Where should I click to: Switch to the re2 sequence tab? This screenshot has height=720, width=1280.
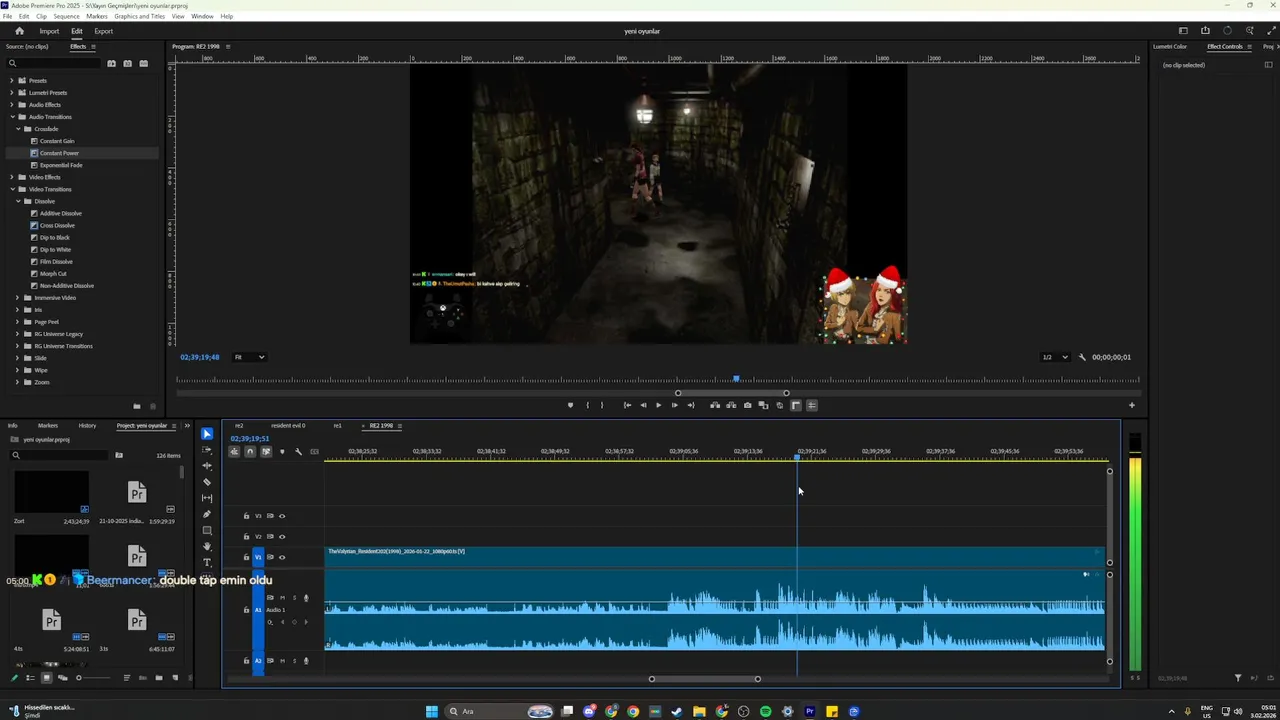pos(239,426)
